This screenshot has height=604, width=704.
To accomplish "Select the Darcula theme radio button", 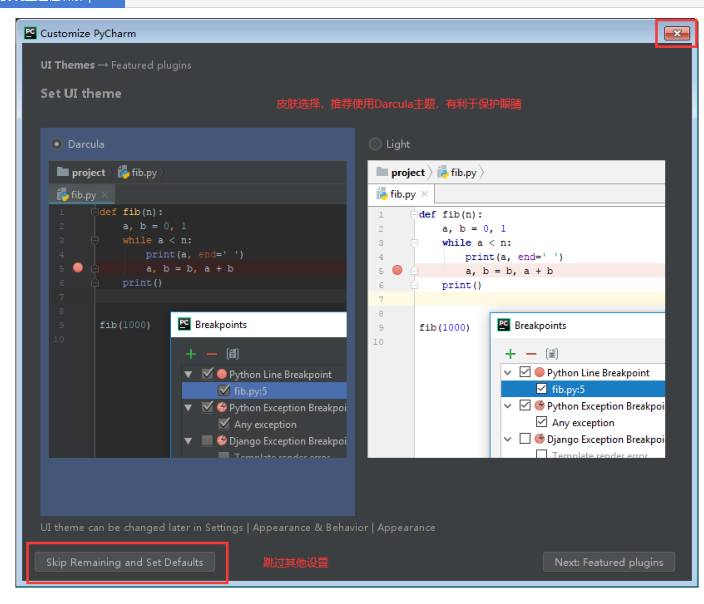I will pyautogui.click(x=57, y=144).
